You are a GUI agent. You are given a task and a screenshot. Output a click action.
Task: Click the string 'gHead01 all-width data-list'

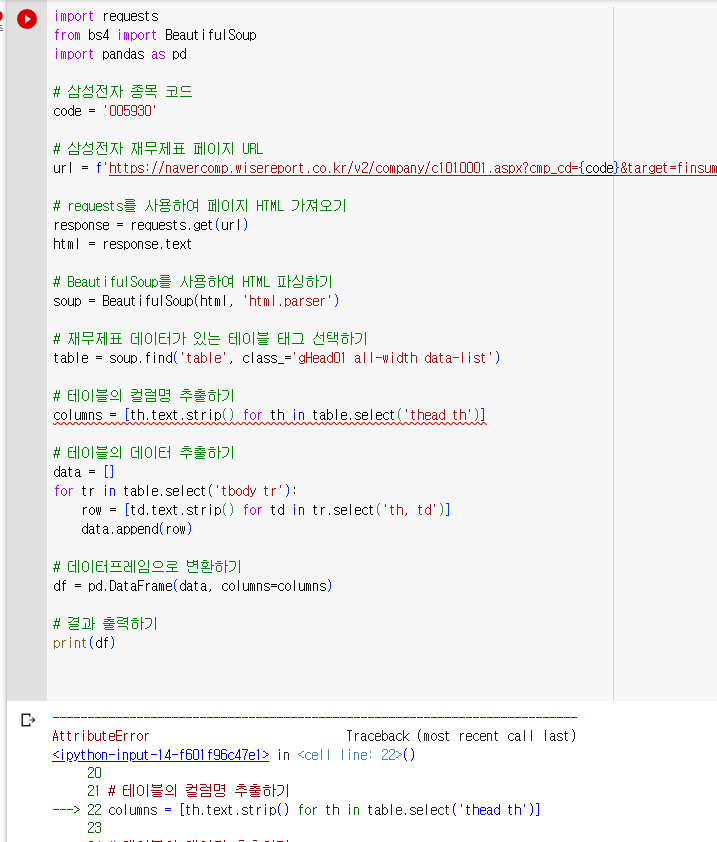[x=392, y=358]
